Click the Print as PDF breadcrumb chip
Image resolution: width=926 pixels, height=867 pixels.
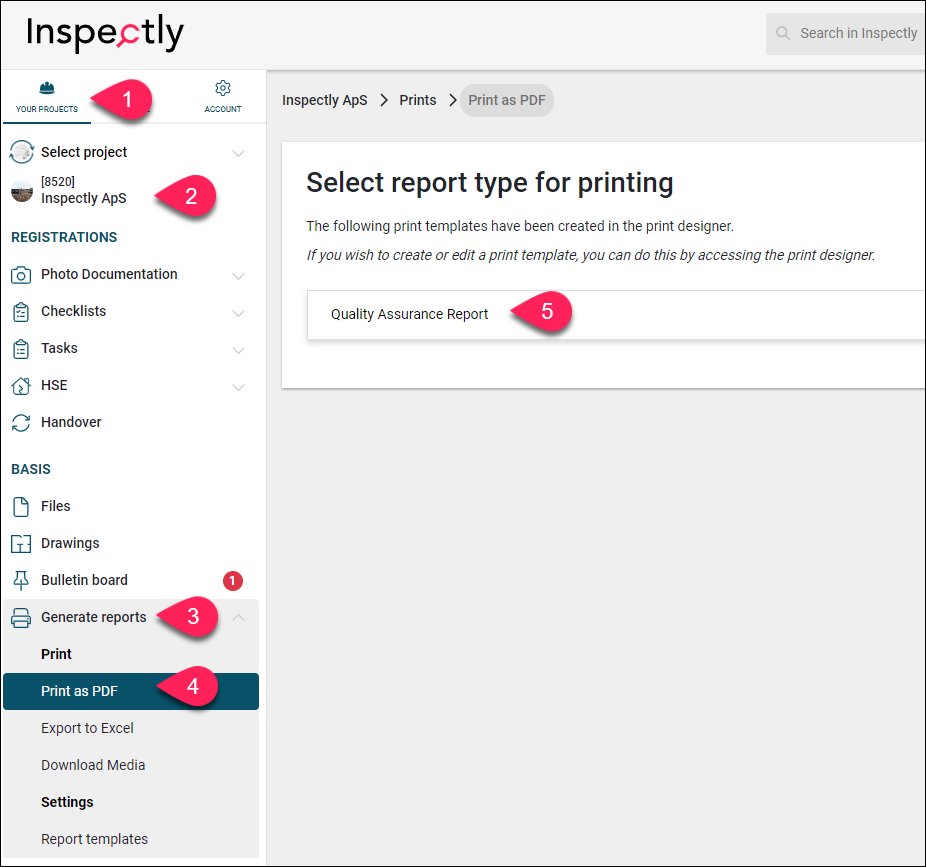[507, 100]
